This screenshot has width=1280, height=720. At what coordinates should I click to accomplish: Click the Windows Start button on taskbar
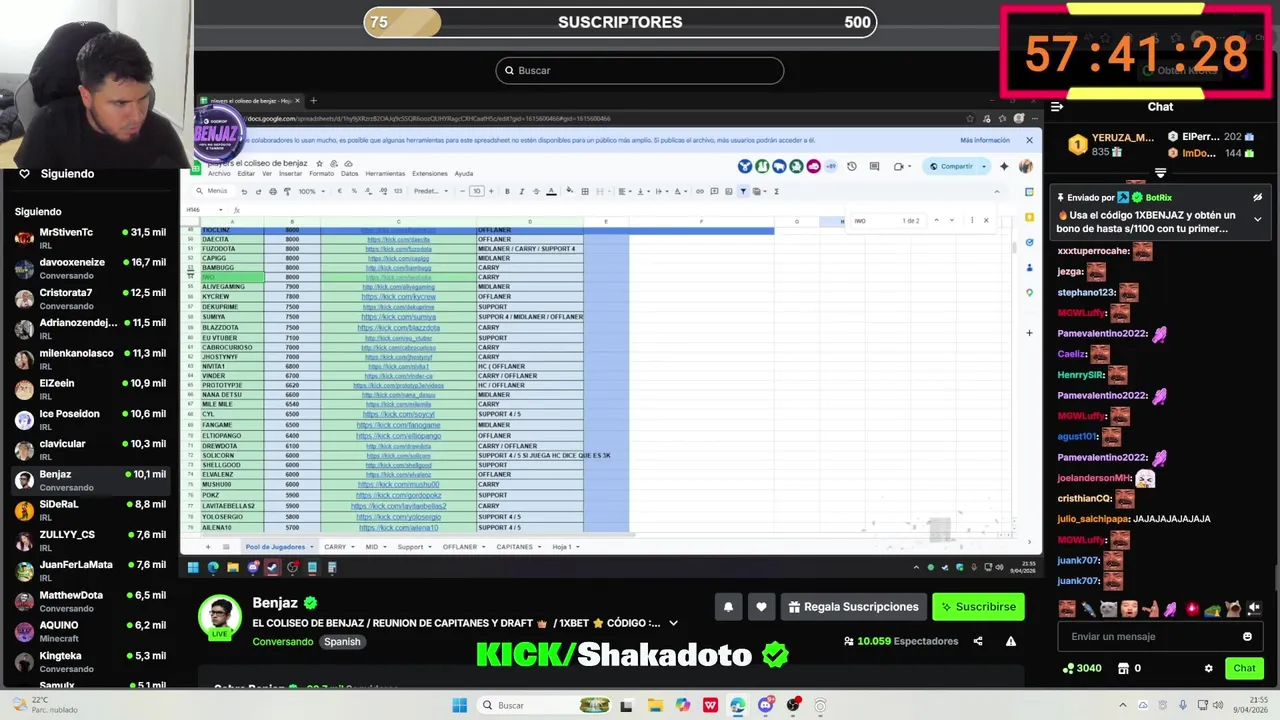(x=459, y=705)
